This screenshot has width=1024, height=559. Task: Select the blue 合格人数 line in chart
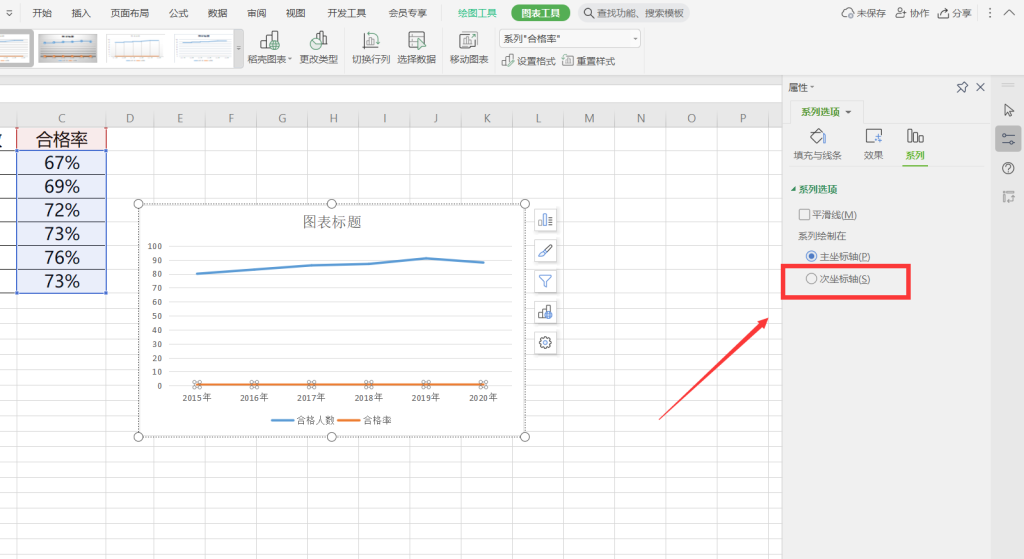point(340,264)
